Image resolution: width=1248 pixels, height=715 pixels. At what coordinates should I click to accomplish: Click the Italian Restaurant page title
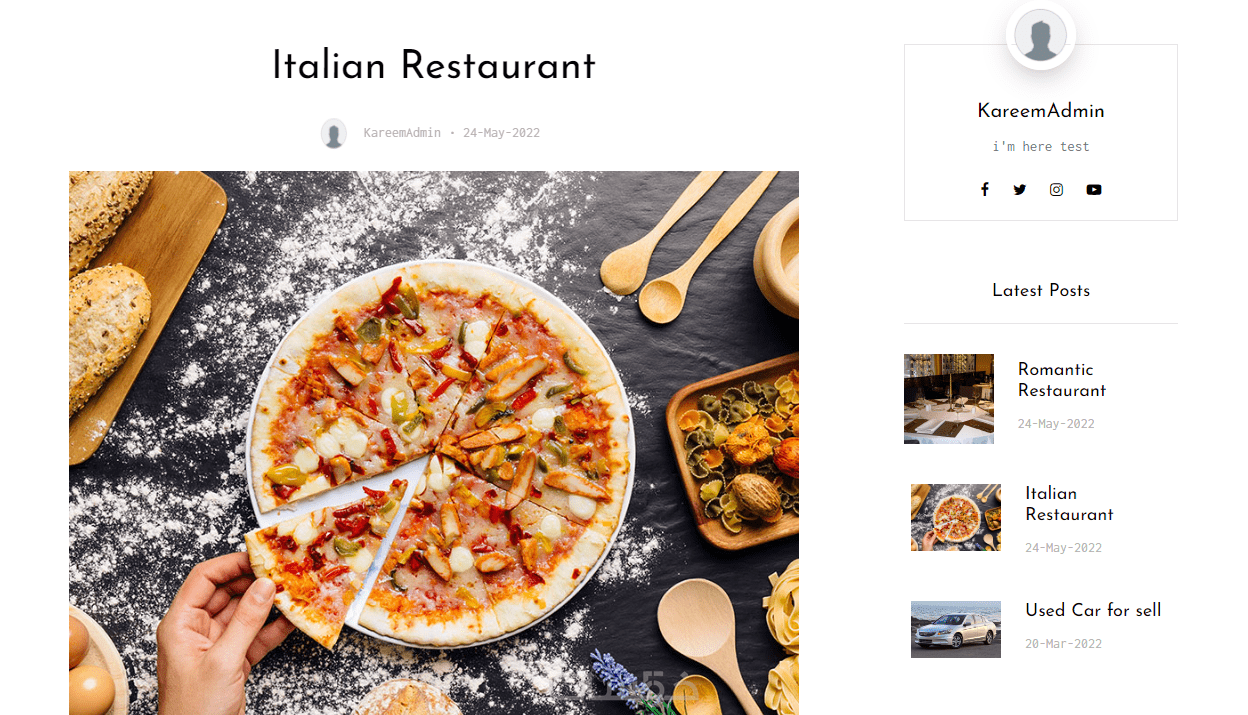pos(434,66)
